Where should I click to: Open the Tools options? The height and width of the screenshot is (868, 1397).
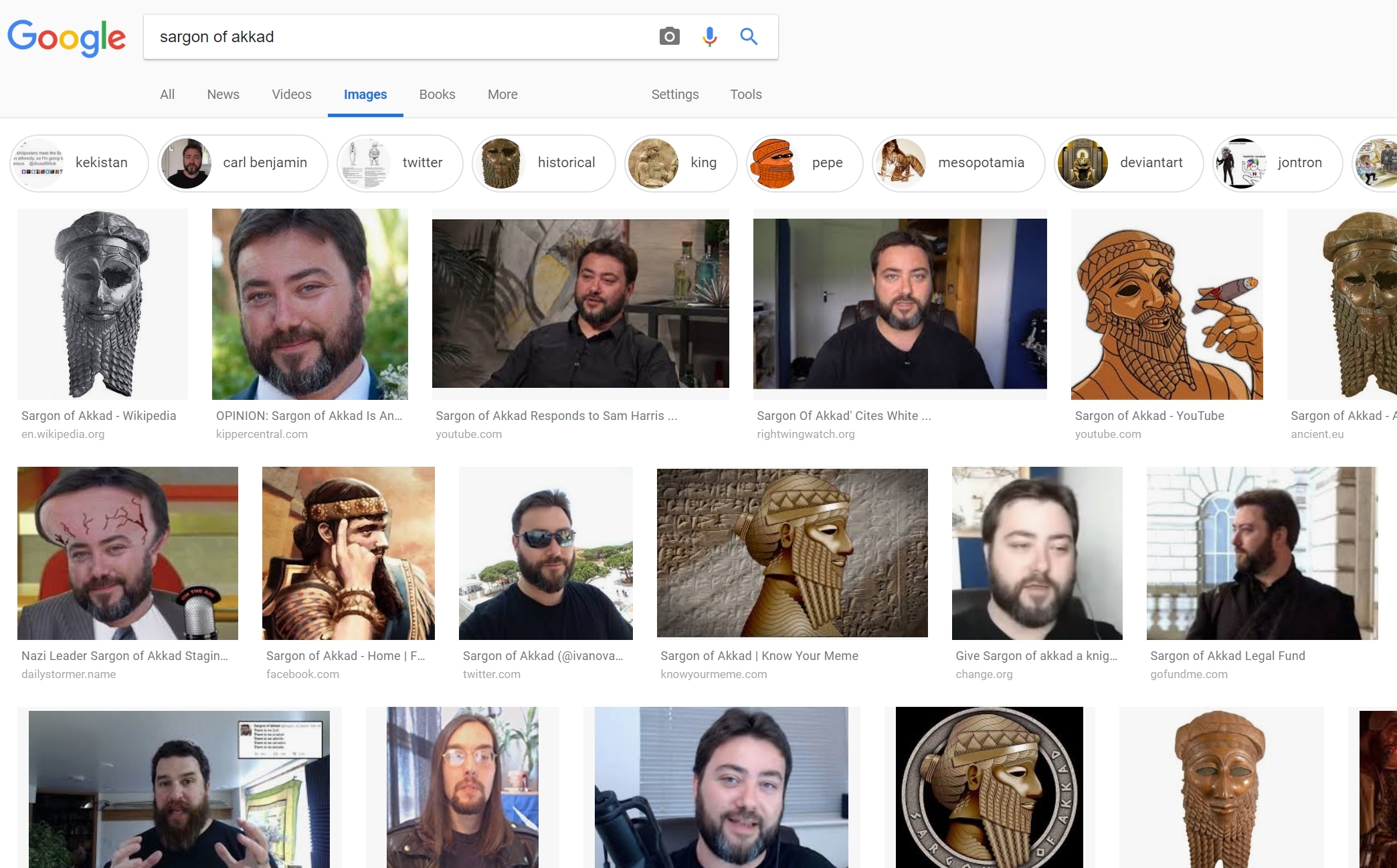[x=746, y=94]
